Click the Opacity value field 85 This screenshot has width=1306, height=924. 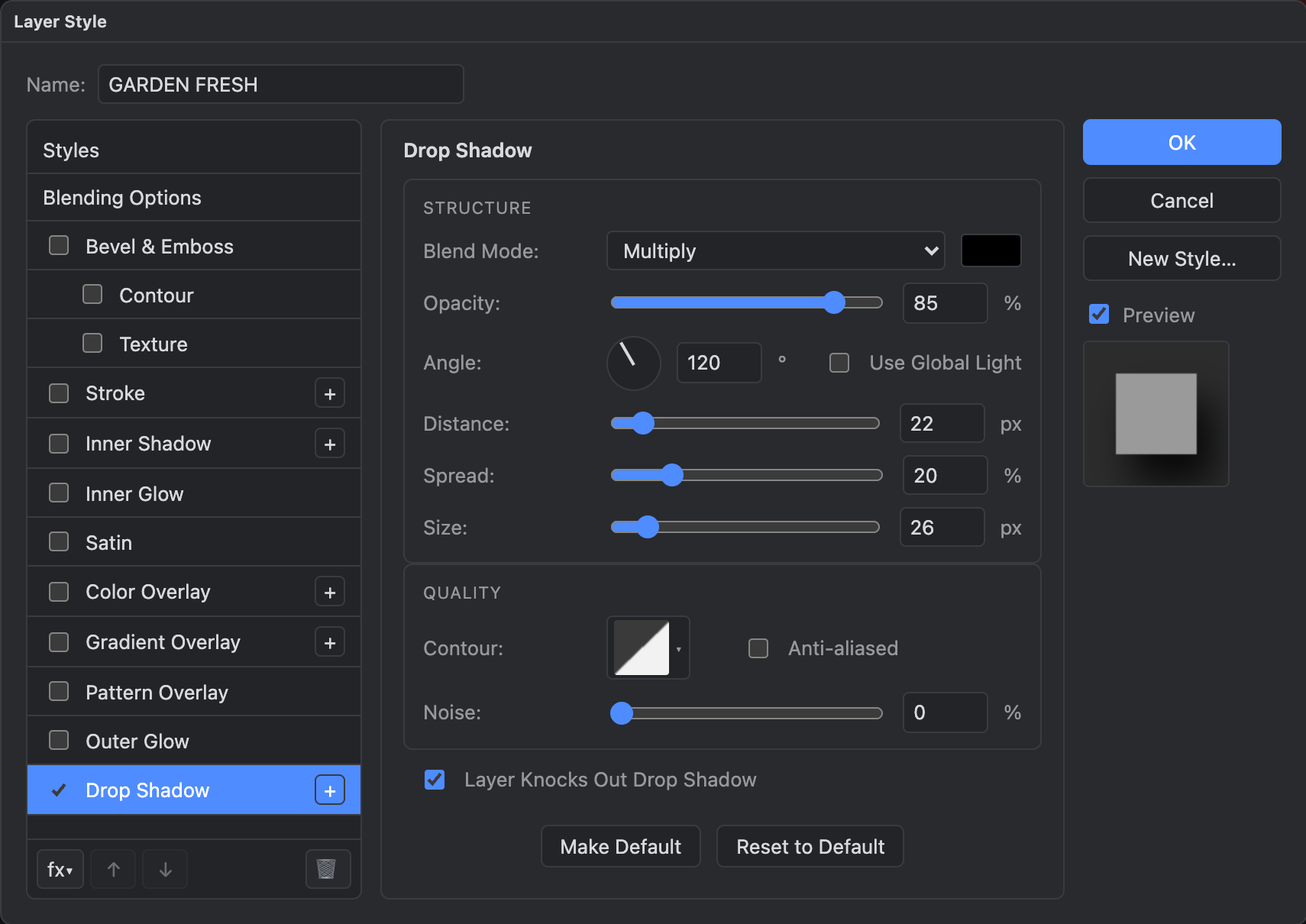pos(945,303)
